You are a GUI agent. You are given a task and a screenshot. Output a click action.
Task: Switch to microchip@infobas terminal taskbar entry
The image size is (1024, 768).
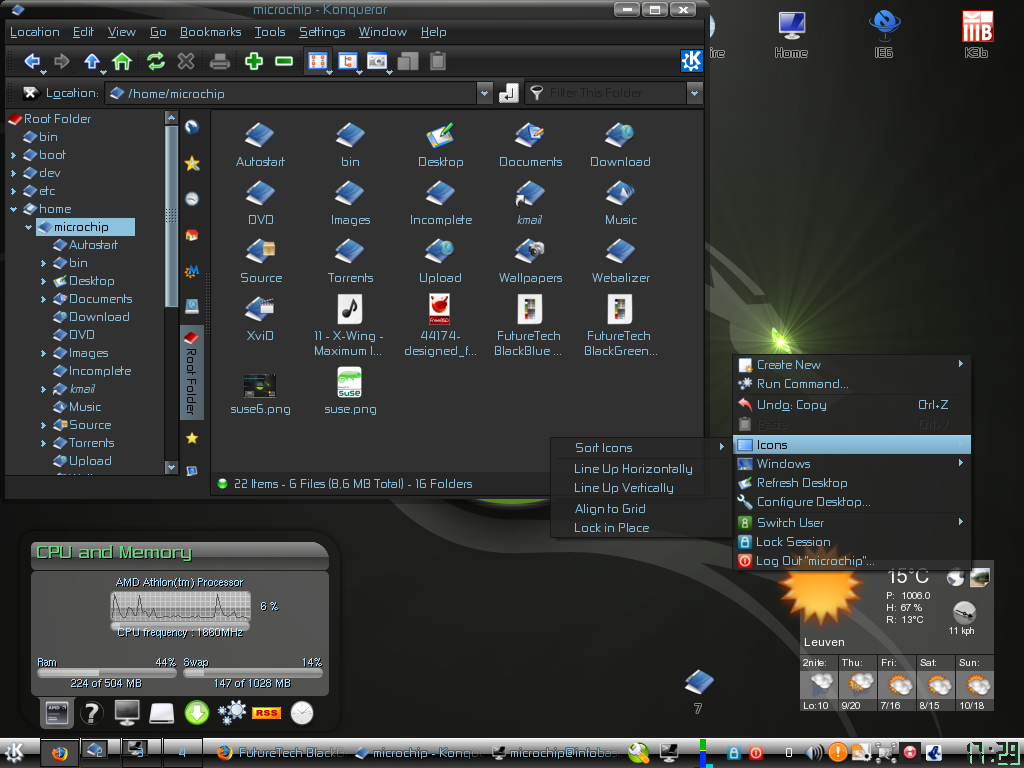555,753
